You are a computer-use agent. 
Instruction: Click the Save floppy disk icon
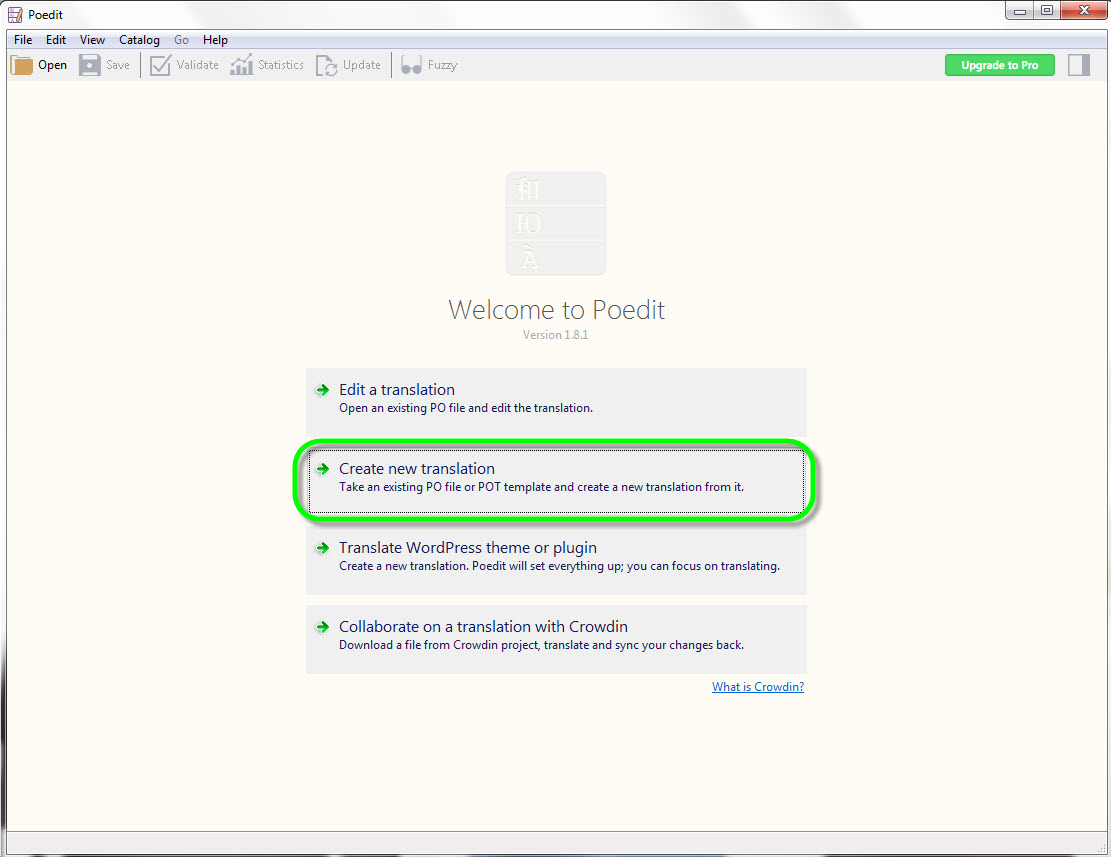point(90,65)
